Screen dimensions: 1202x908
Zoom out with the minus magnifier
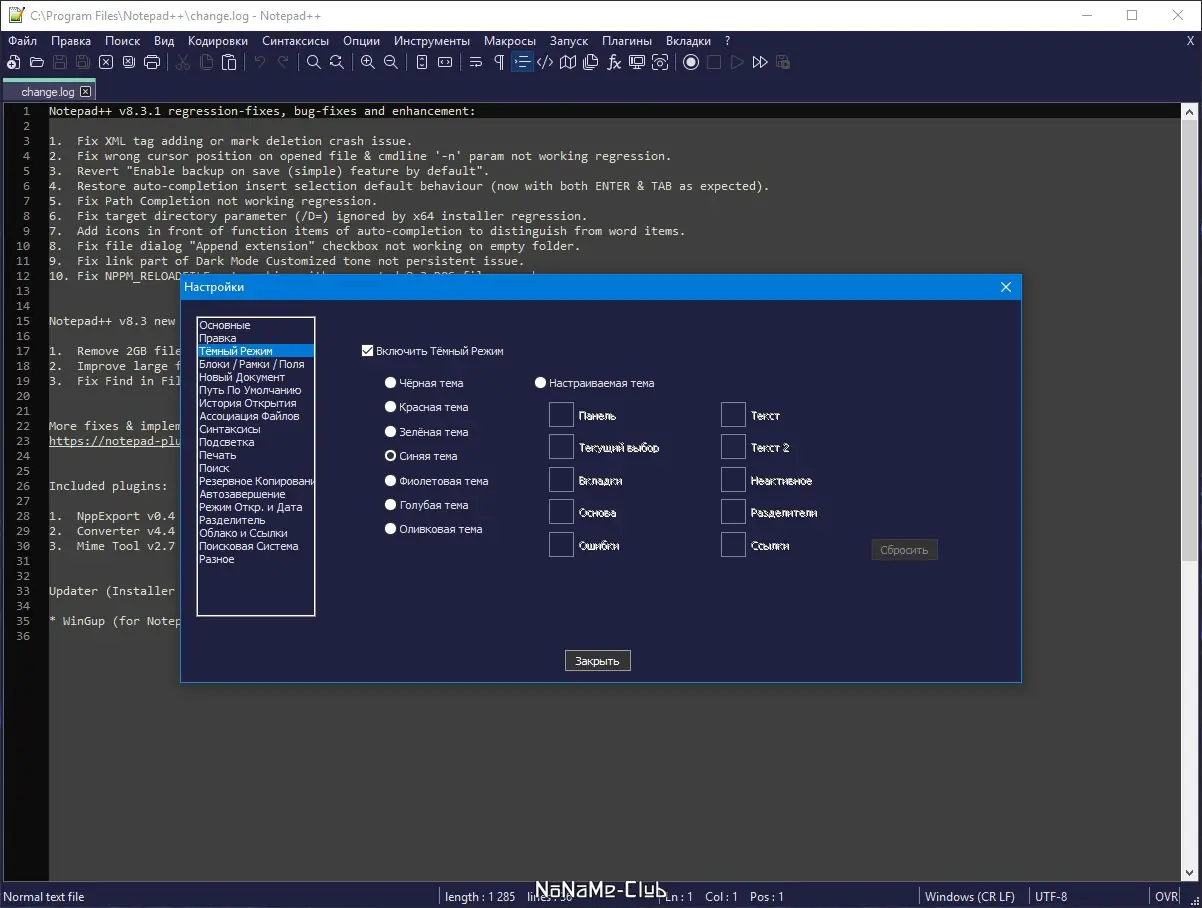coord(391,62)
